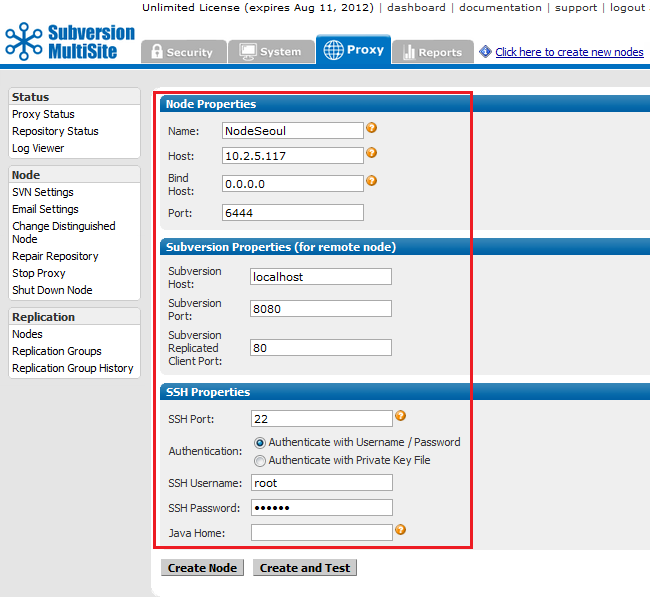Click Stop Proxy in sidebar

click(x=39, y=273)
